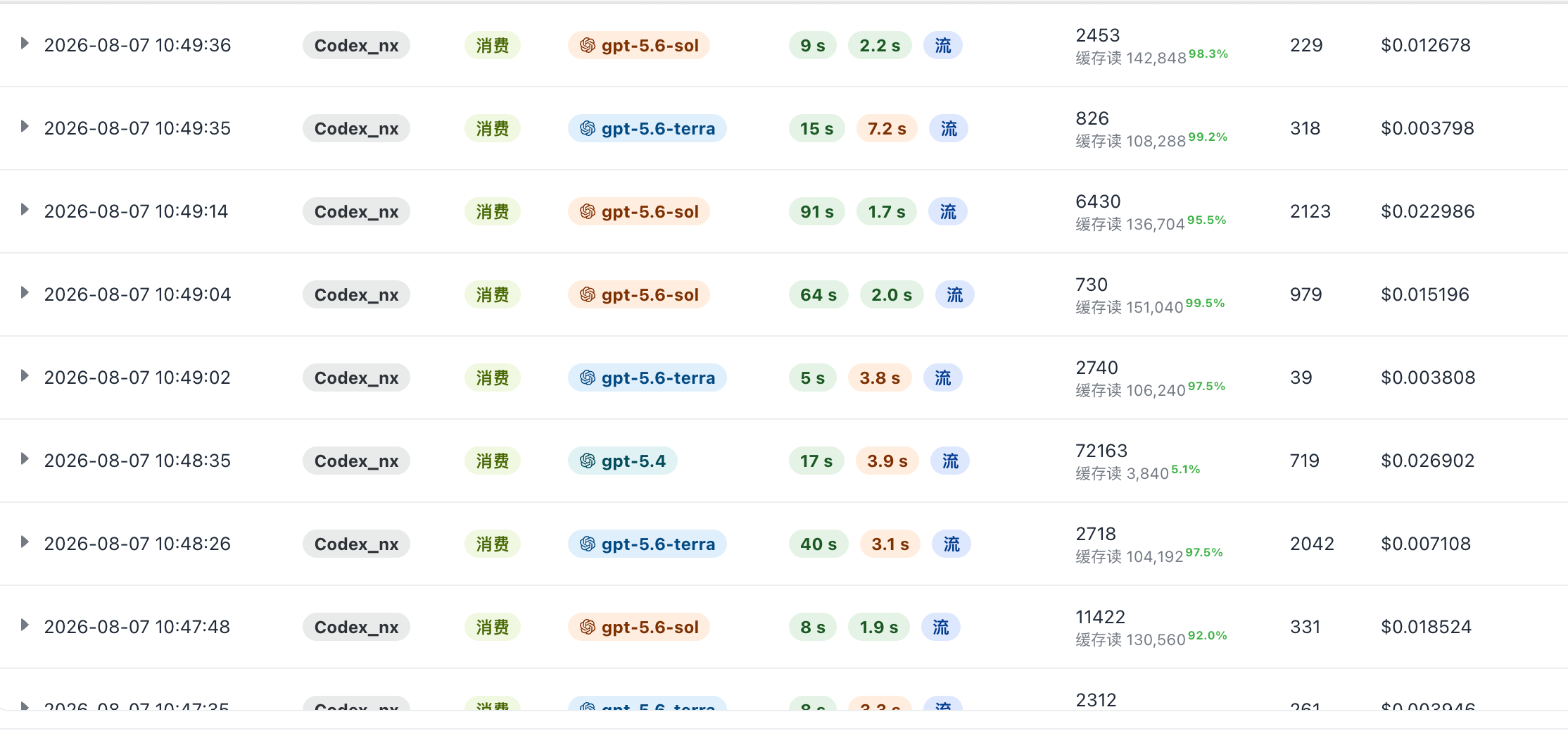This screenshot has height=731, width=1568.
Task: Click OpenAI icon in 10:49:04 gpt-5.6-sol tag
Action: point(588,295)
